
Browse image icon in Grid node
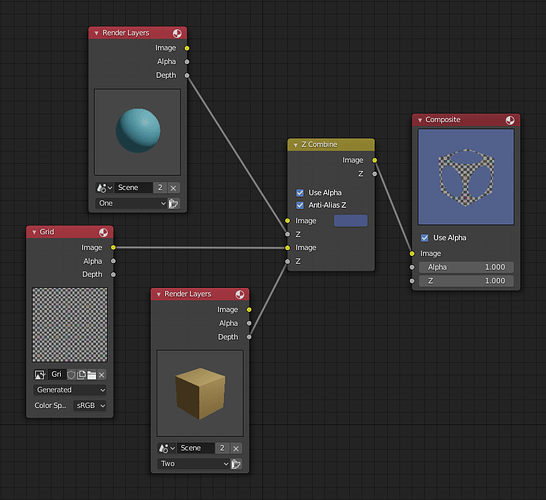pos(40,375)
